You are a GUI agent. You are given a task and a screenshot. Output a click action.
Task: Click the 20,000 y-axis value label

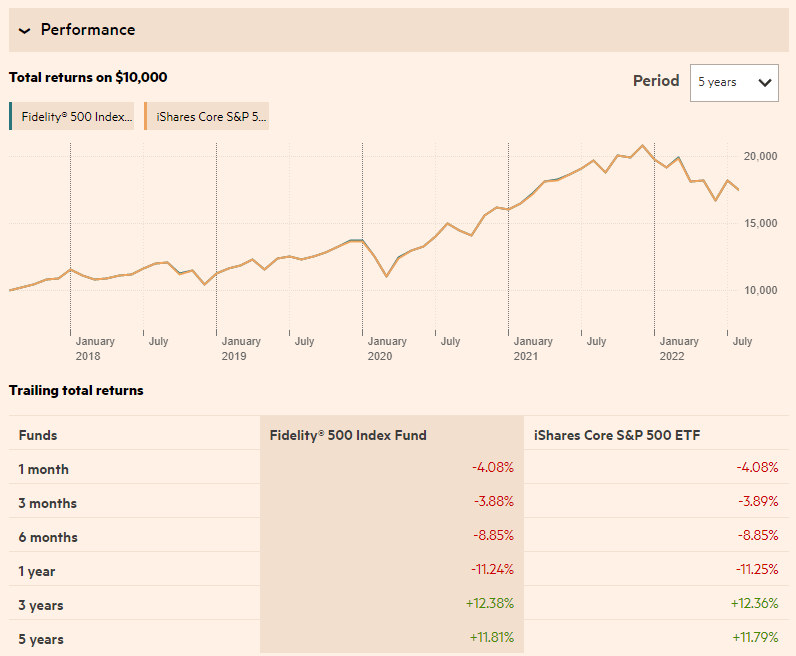[761, 156]
